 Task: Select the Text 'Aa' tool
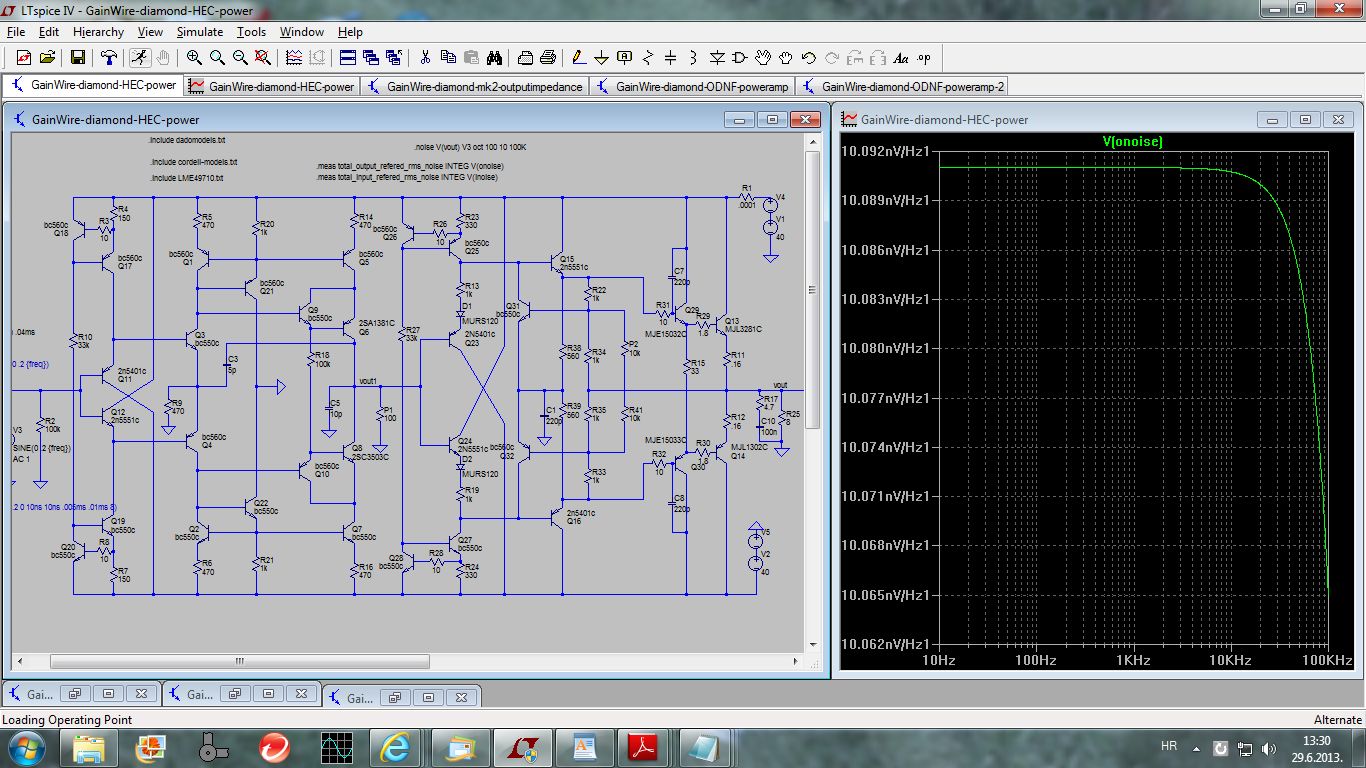tap(901, 57)
